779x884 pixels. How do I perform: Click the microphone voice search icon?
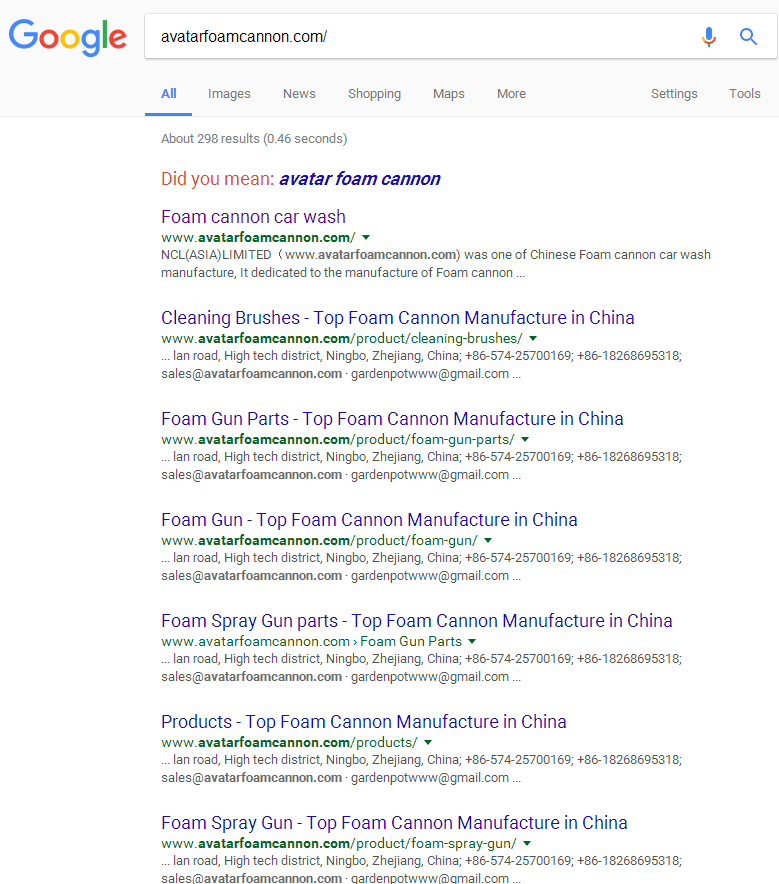click(709, 37)
